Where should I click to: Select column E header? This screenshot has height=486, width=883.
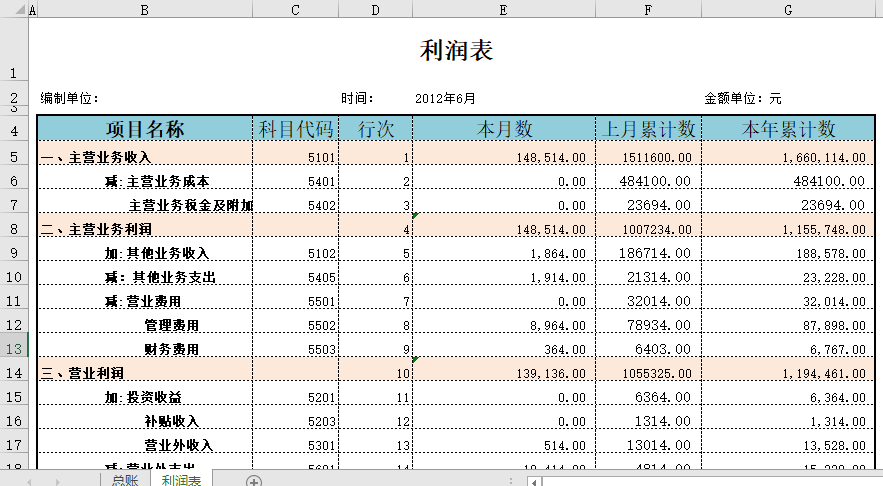click(503, 9)
